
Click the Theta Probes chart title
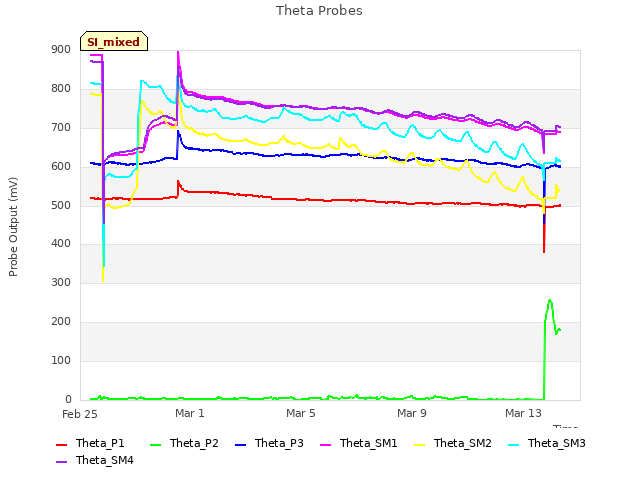(319, 11)
